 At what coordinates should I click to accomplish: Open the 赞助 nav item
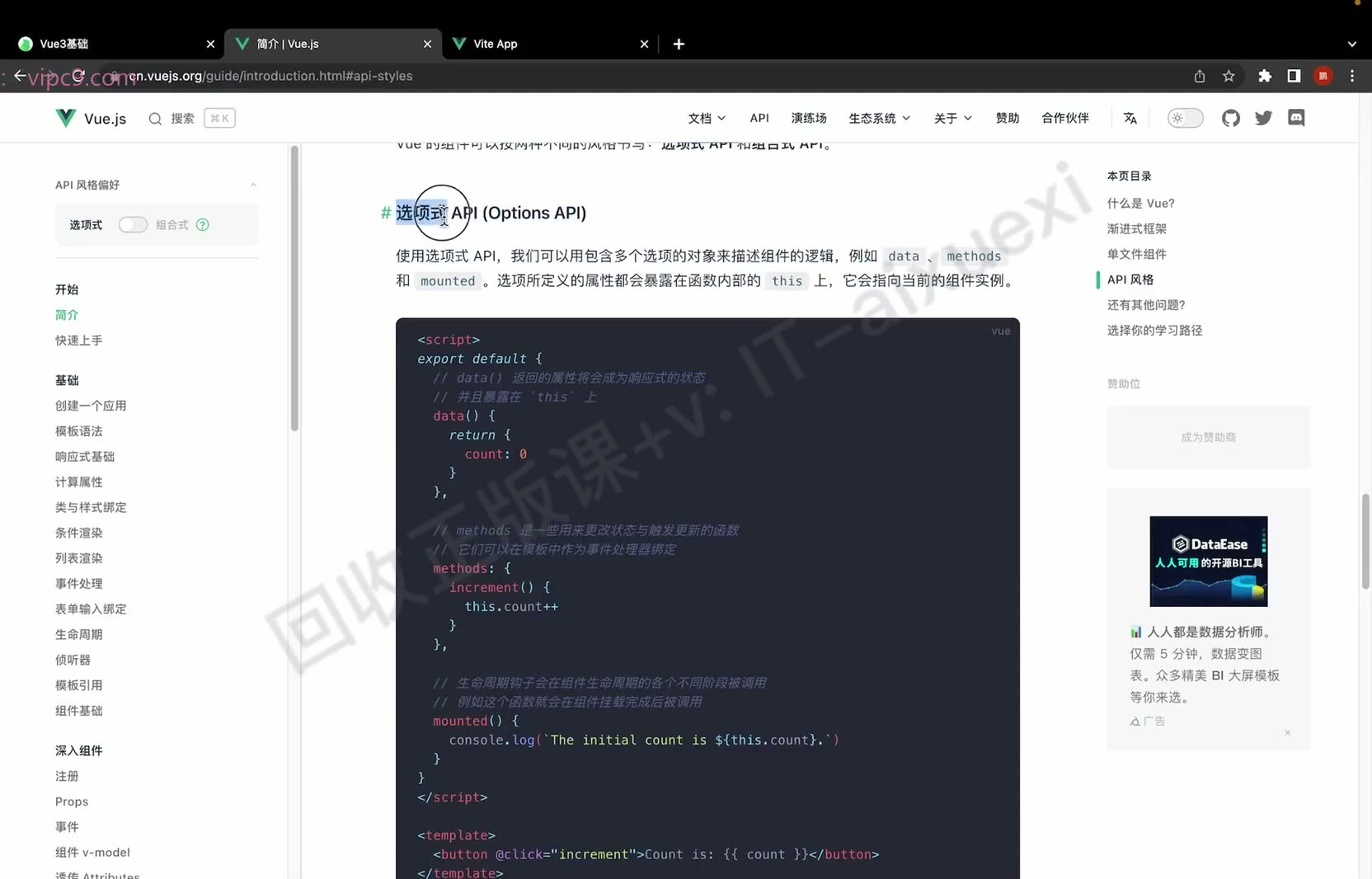1008,118
